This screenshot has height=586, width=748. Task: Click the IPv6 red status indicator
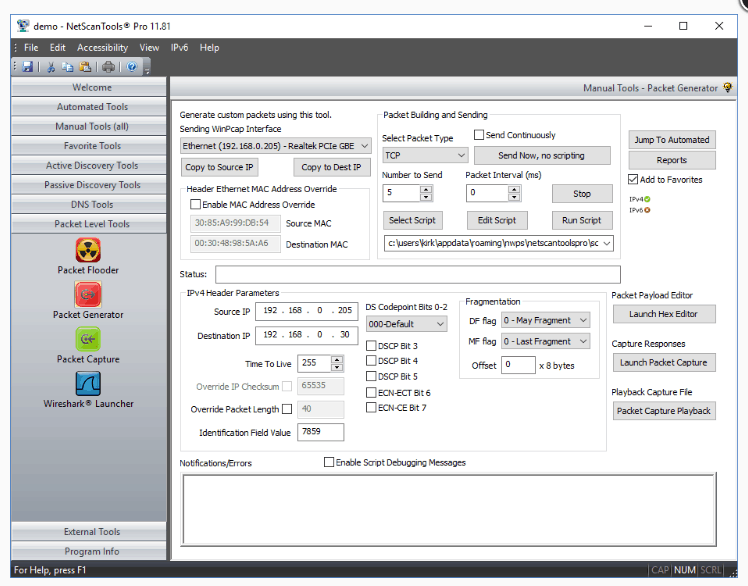647,210
